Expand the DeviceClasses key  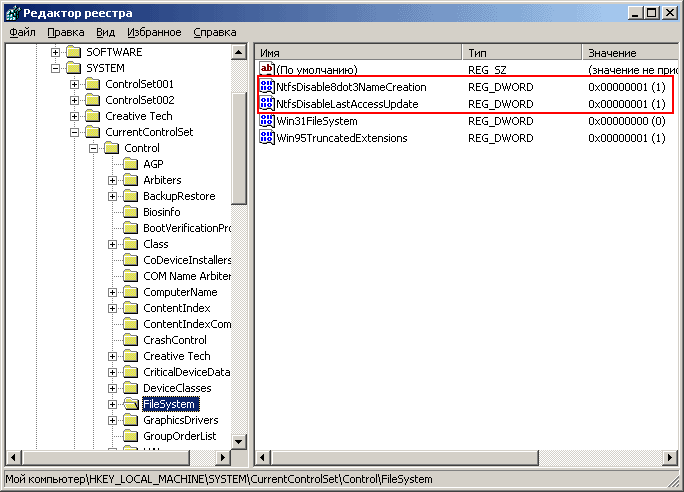click(x=113, y=388)
